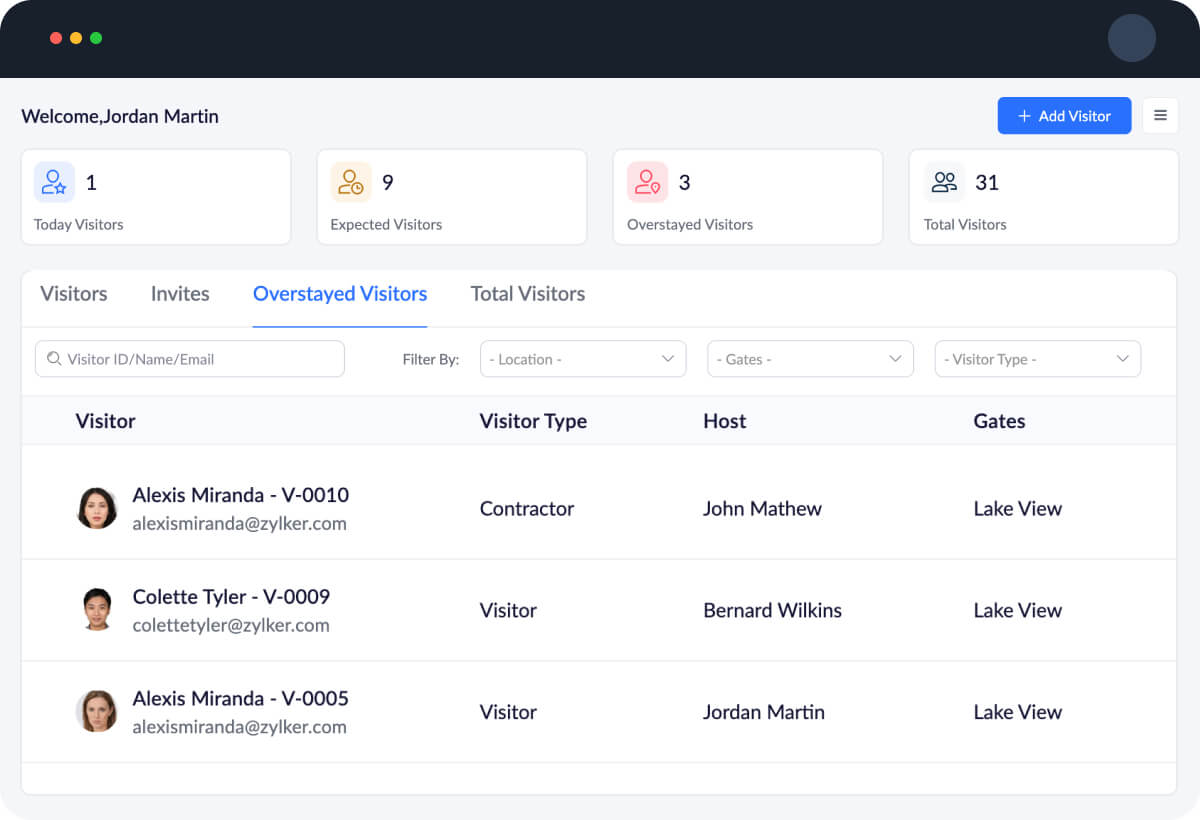Switch to the Total Visitors tab

[x=528, y=294]
